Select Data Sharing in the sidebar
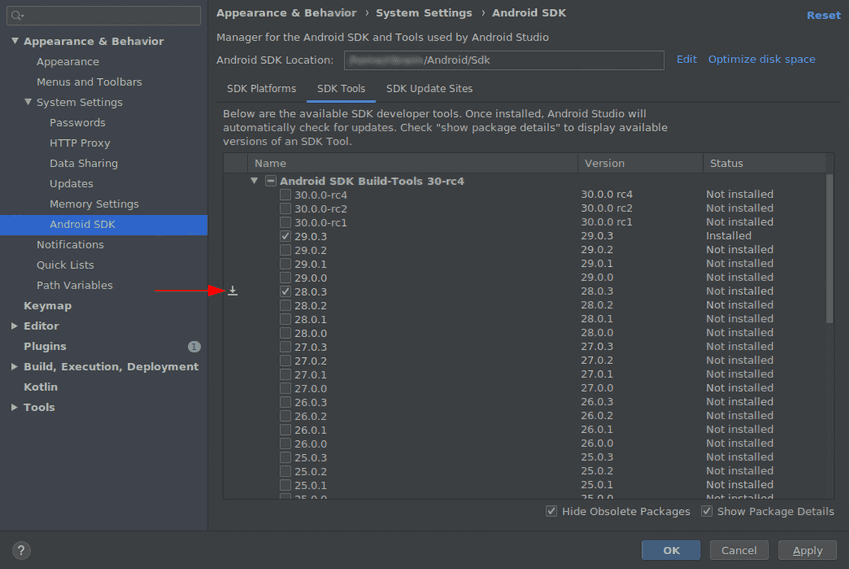Image resolution: width=850 pixels, height=569 pixels. (x=83, y=163)
